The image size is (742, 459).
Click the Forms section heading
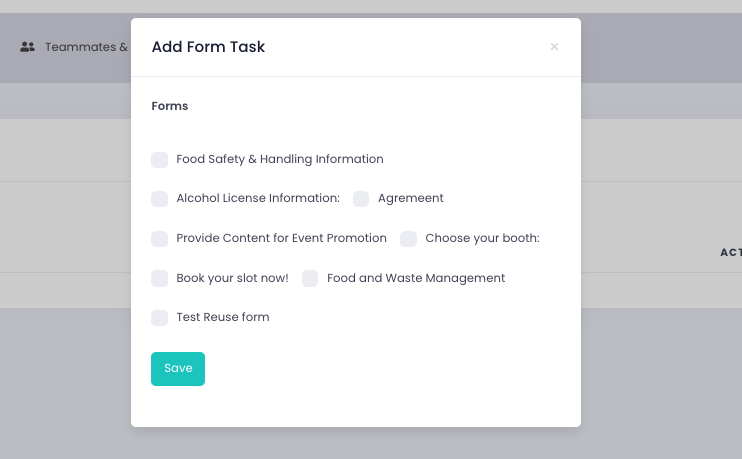170,106
